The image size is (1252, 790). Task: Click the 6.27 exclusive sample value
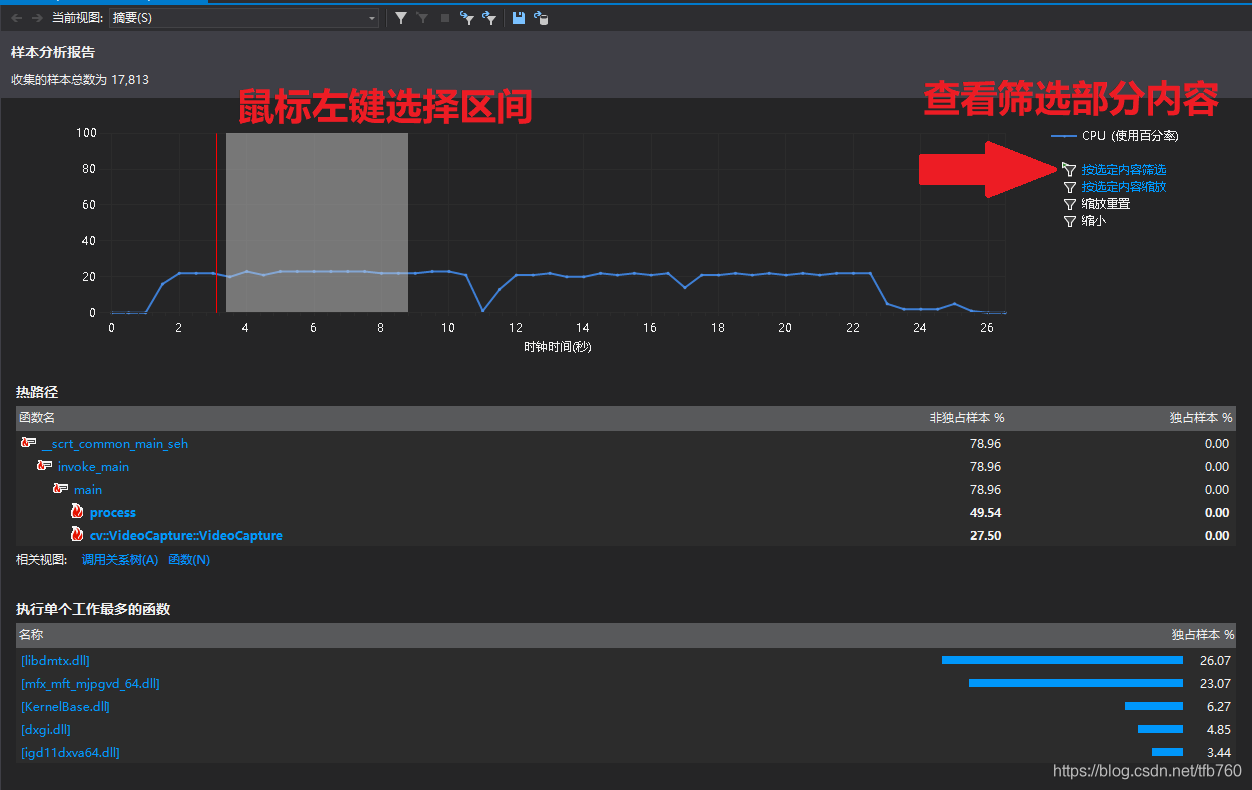tap(1219, 707)
